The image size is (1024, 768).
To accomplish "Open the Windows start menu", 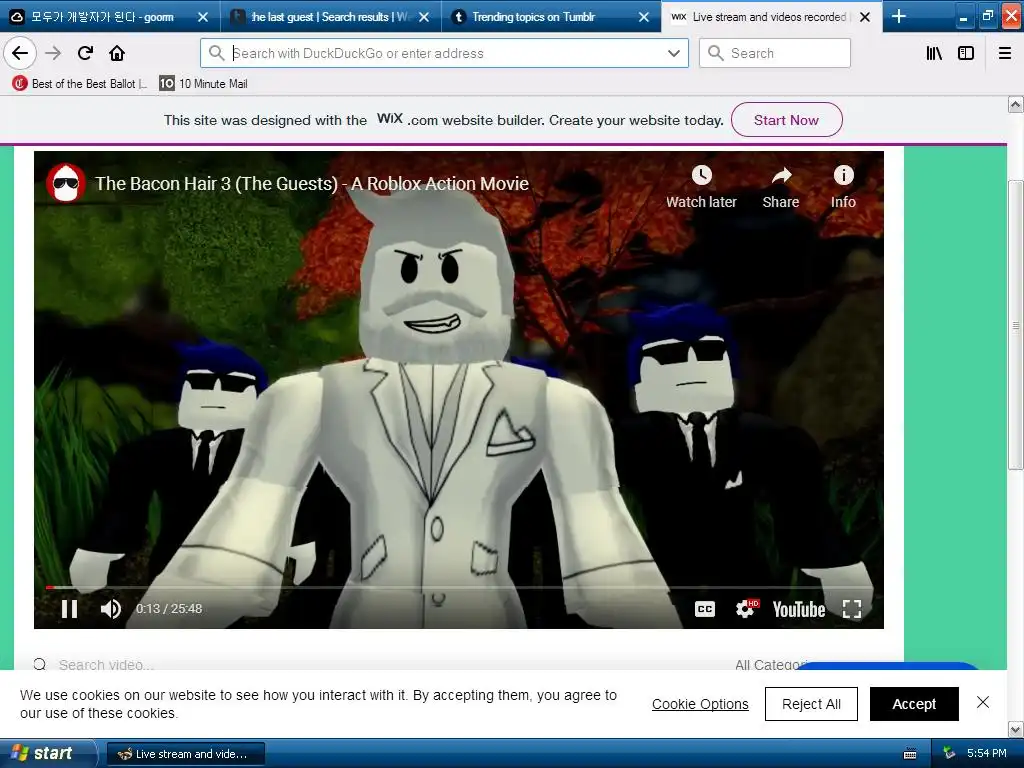I will click(47, 753).
